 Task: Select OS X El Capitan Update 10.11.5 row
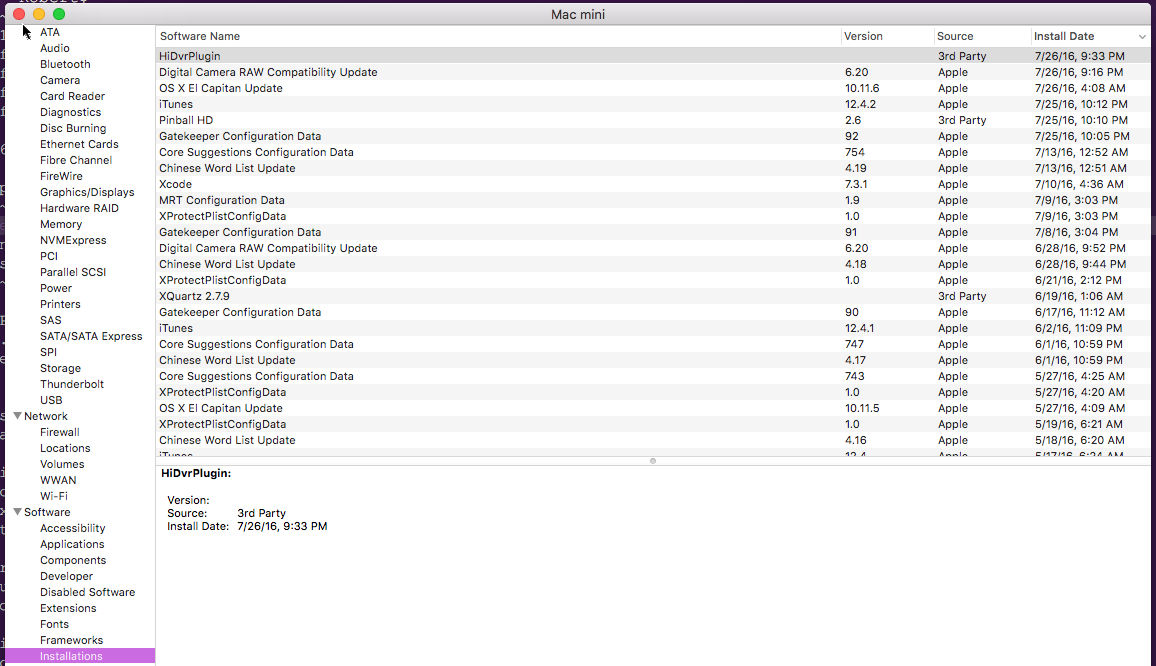tap(653, 408)
